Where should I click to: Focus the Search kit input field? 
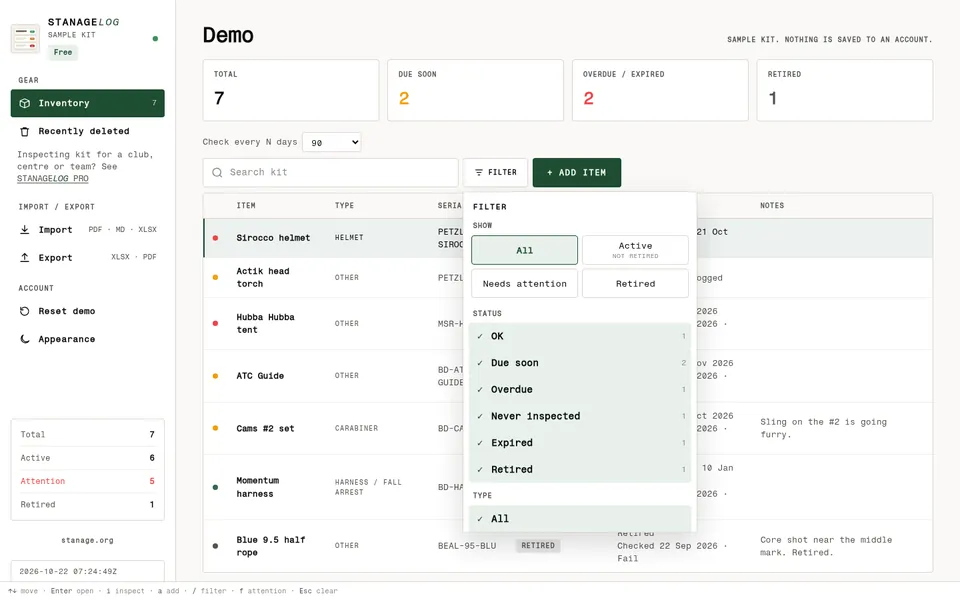coord(331,173)
